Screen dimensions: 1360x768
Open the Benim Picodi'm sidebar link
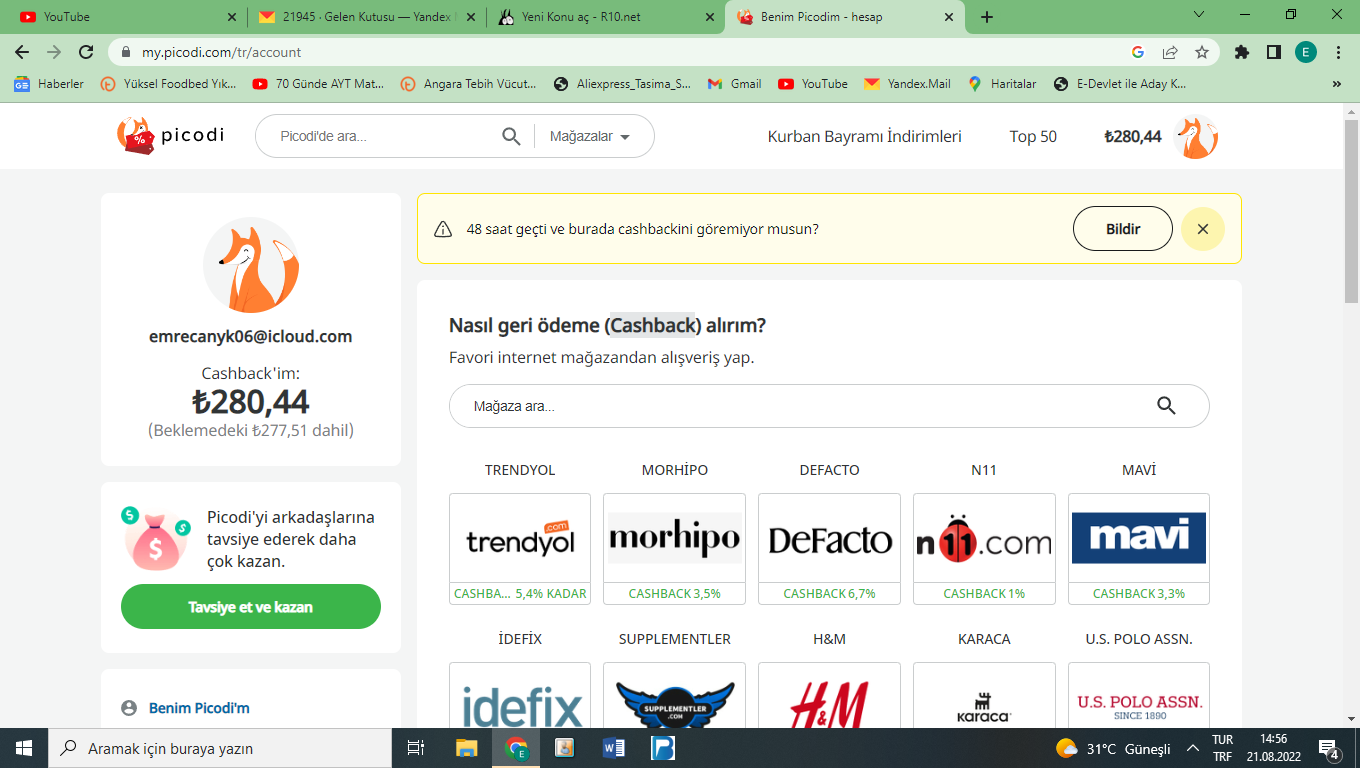[199, 708]
